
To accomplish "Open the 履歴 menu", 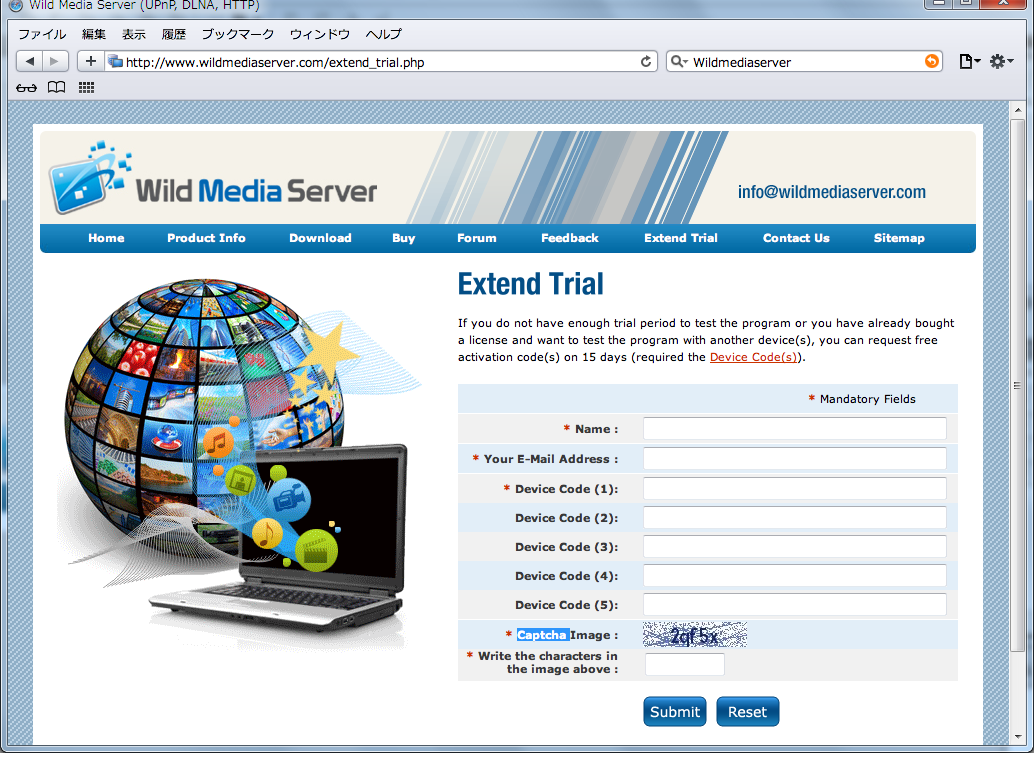I will (x=174, y=34).
